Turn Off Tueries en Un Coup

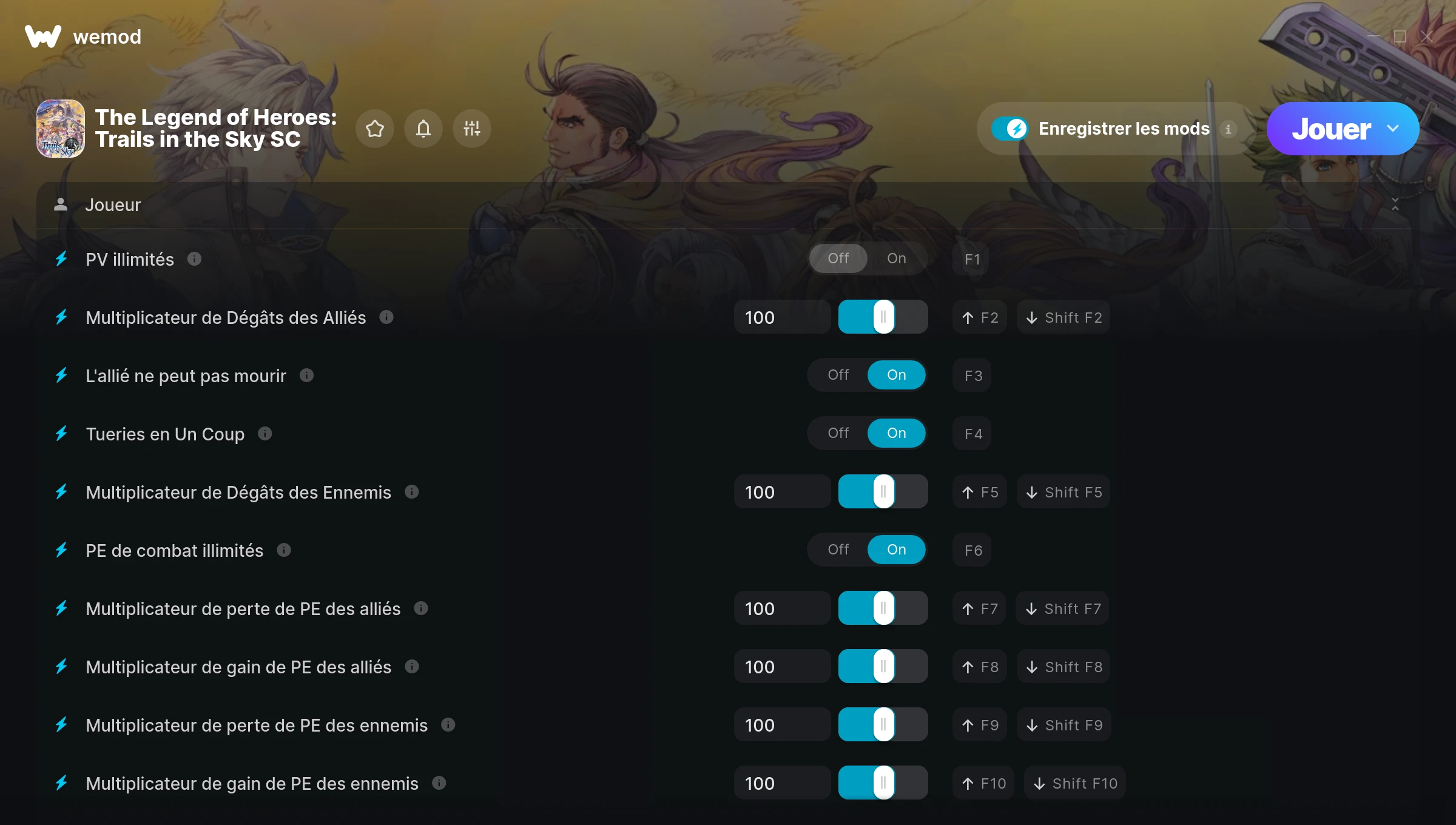tap(838, 433)
